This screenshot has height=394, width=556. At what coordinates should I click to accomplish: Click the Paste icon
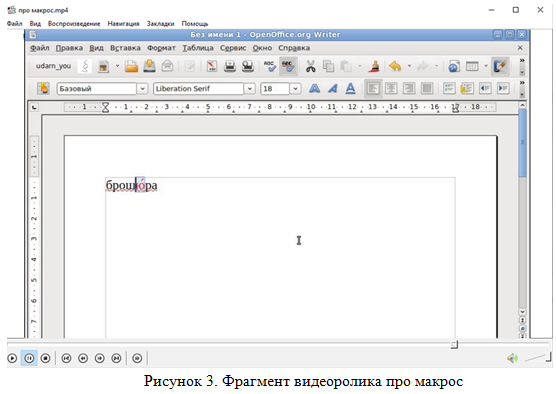coord(346,66)
